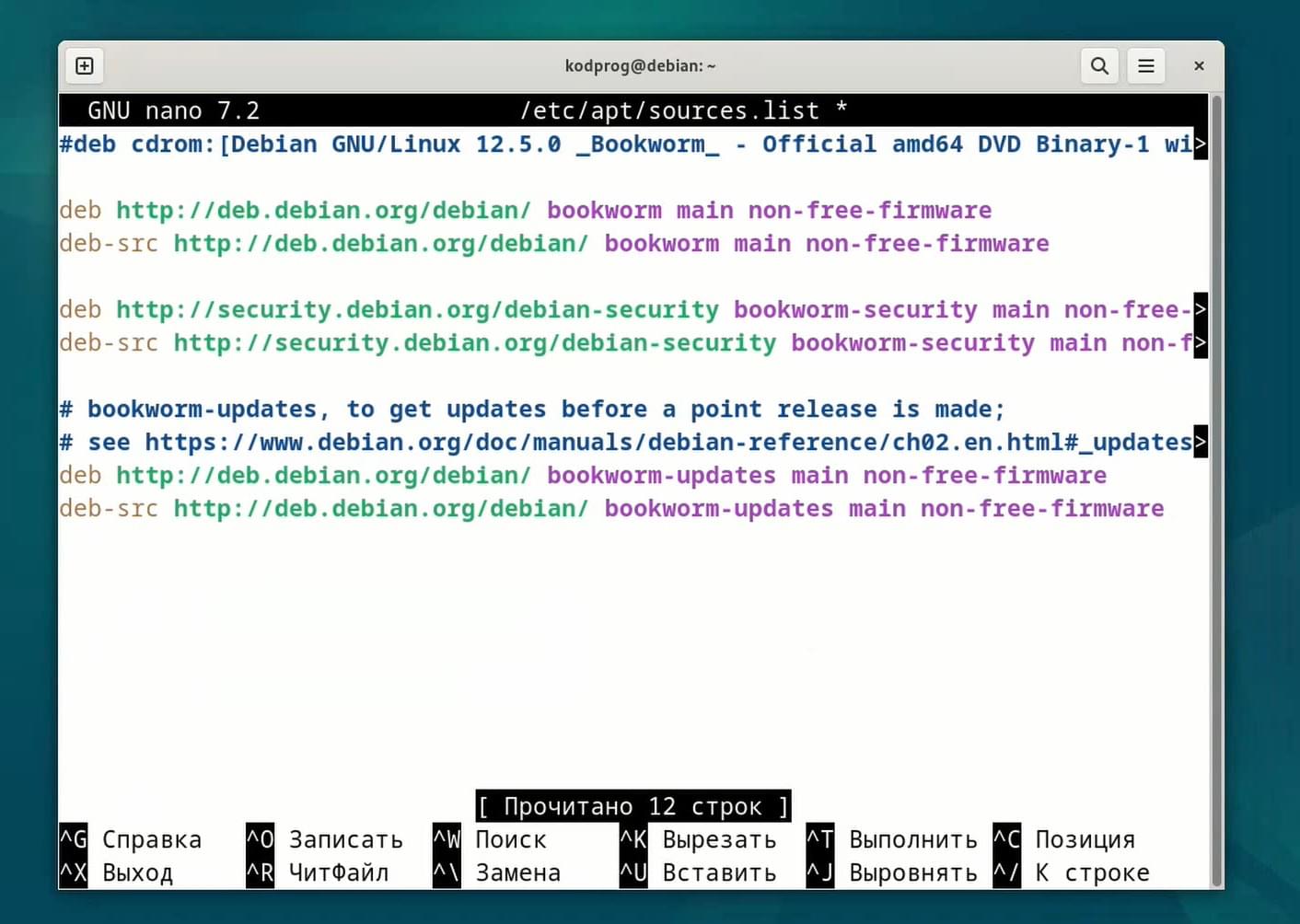Click the deb-src security.debian.org URL
1300x924 pixels.
pos(475,342)
